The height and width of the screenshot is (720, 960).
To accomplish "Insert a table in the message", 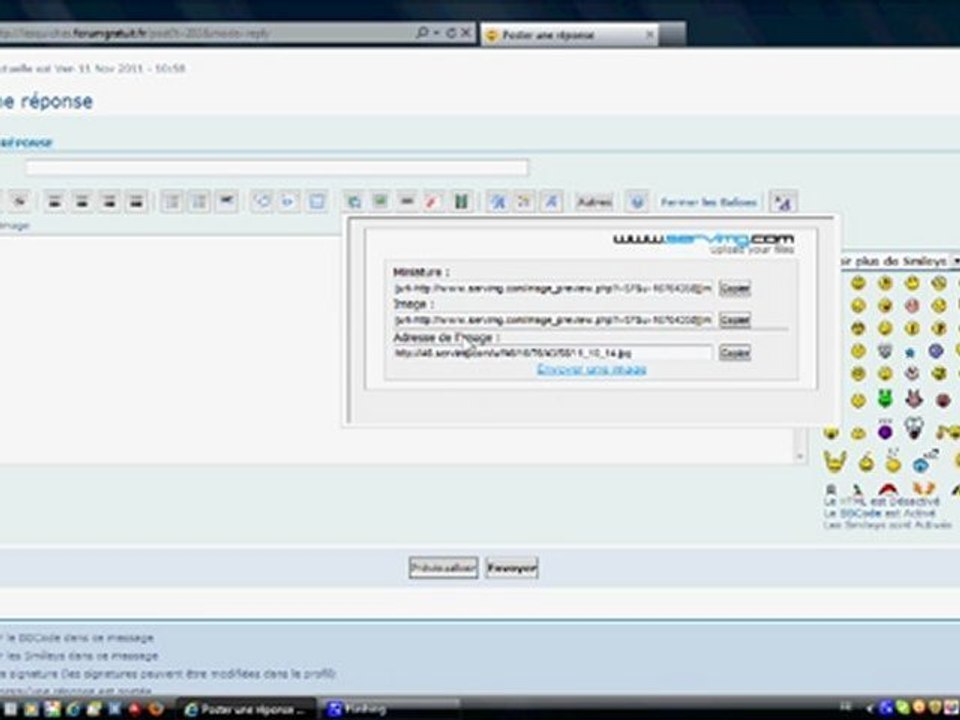I will pos(317,201).
